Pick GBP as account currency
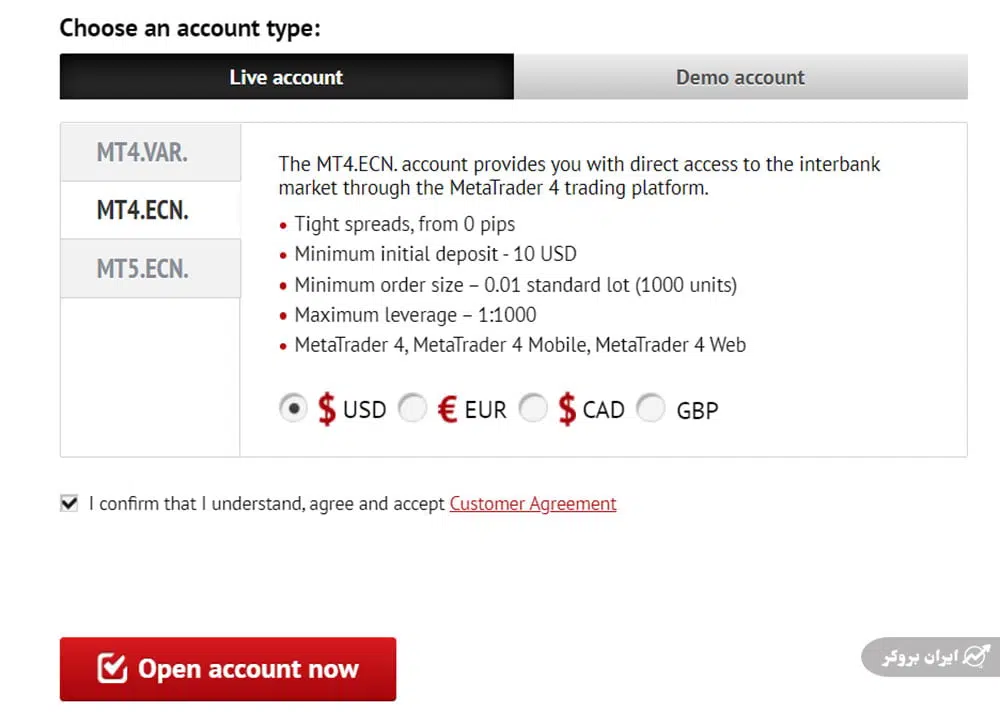 pos(651,408)
